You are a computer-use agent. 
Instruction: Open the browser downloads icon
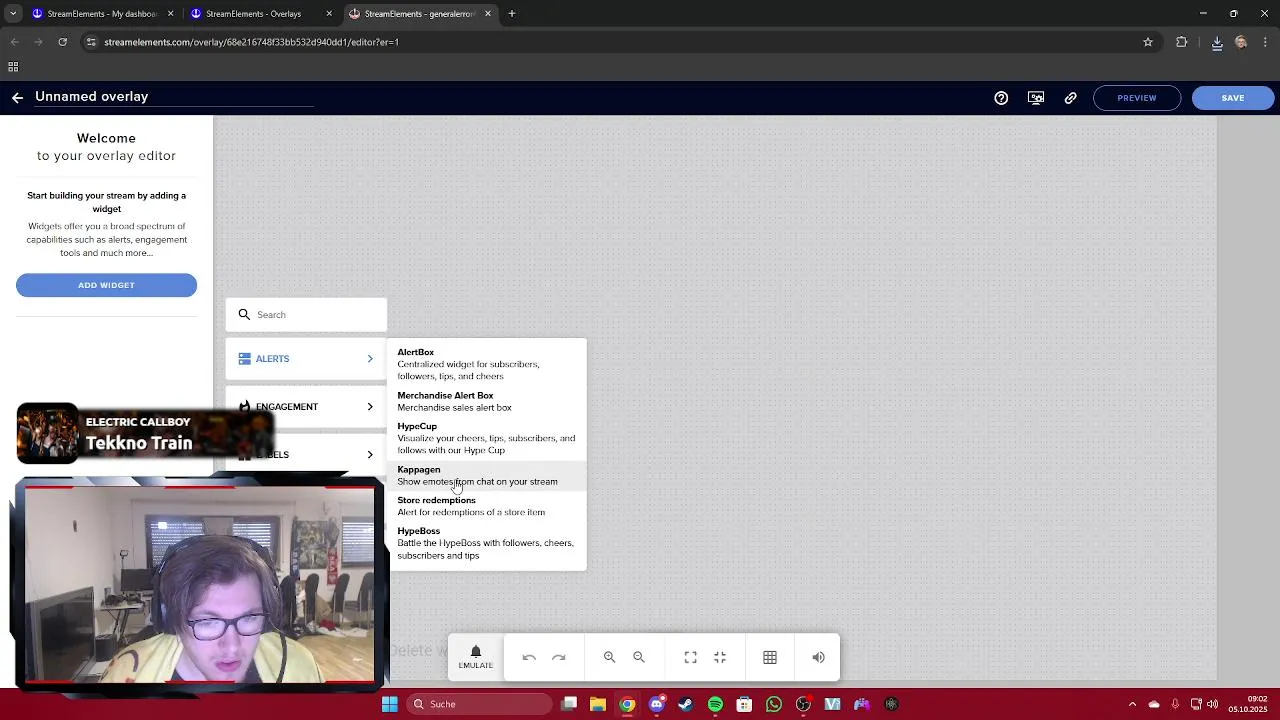(x=1217, y=42)
